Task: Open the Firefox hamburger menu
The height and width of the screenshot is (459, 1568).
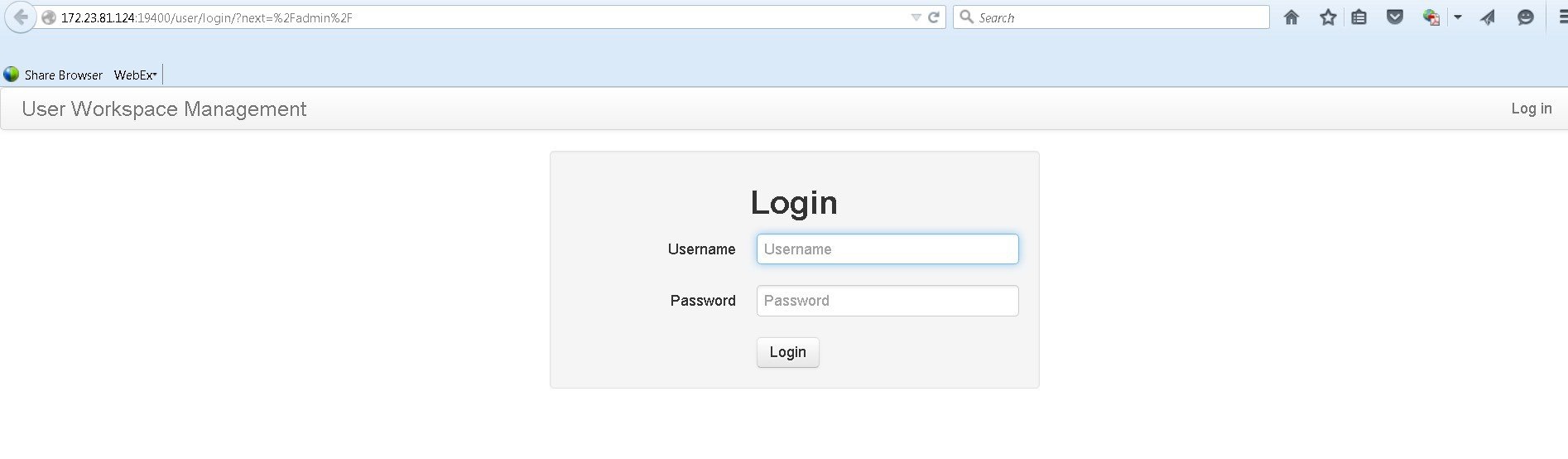Action: [1561, 17]
